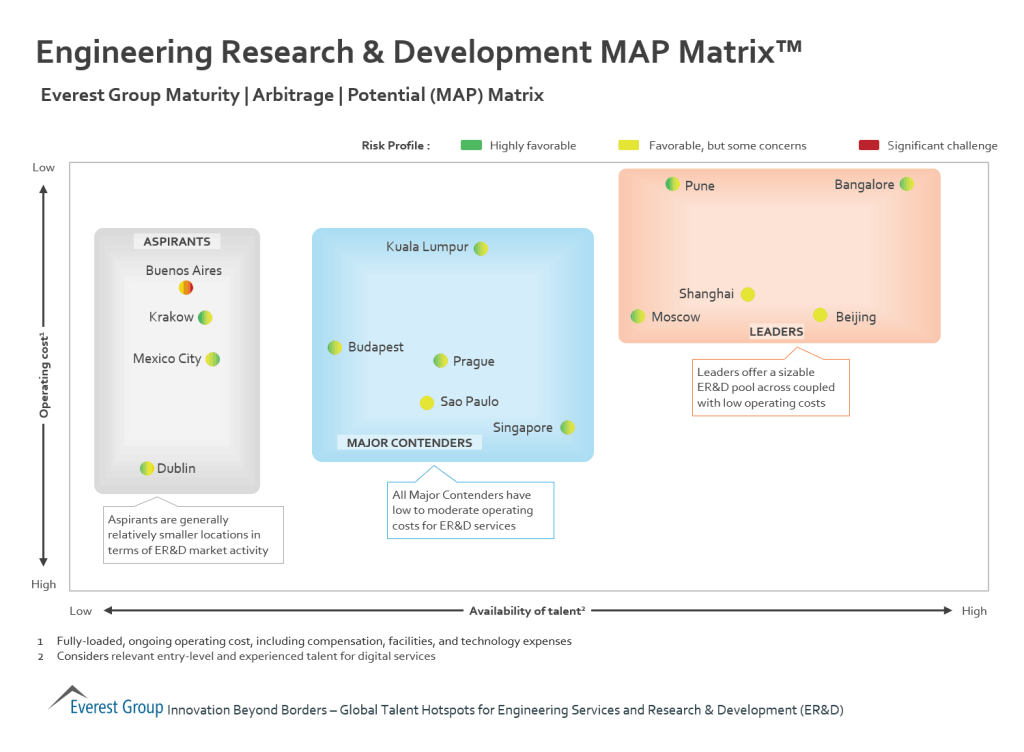Viewport: 1024px width, 752px height.
Task: Click the Leaders description callout box
Action: [x=771, y=388]
